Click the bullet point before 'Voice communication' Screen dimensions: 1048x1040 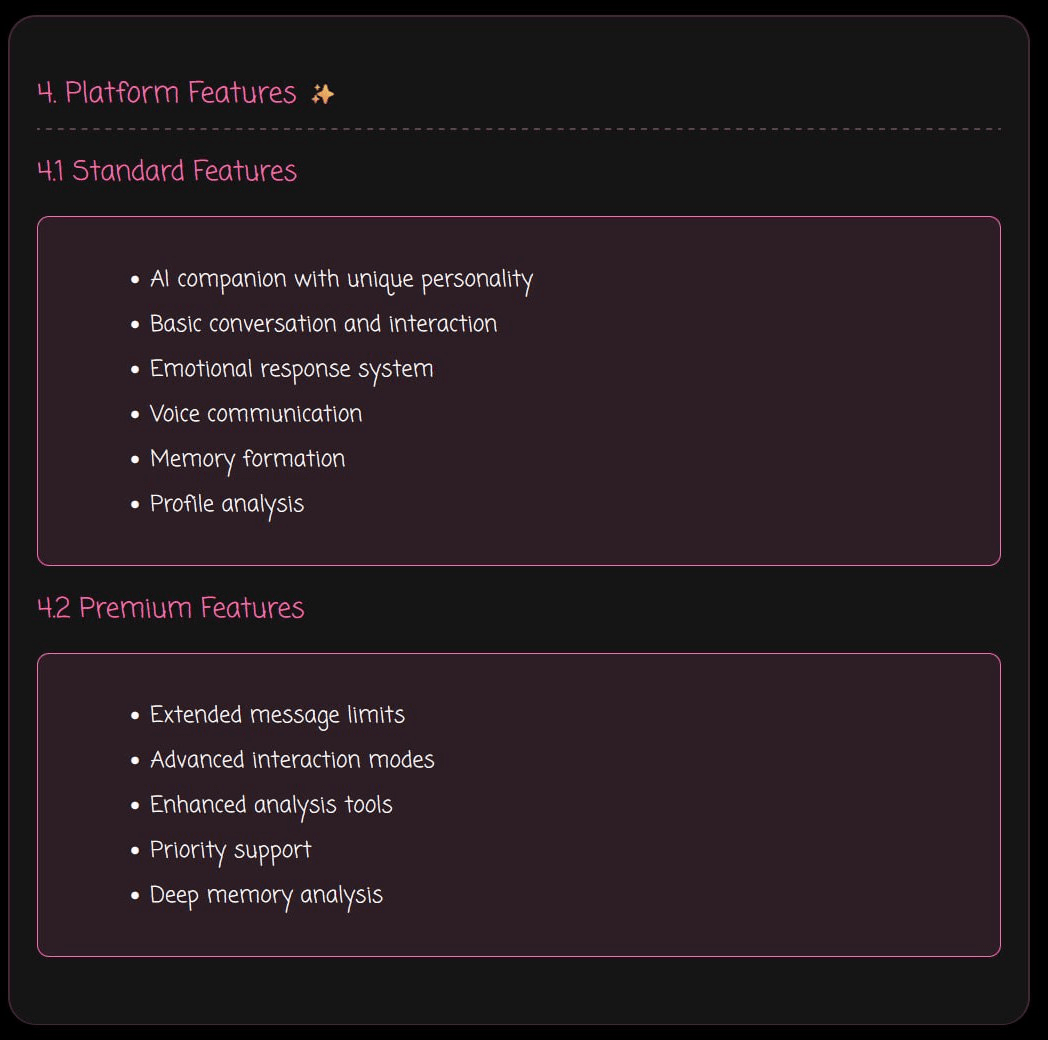click(x=135, y=415)
